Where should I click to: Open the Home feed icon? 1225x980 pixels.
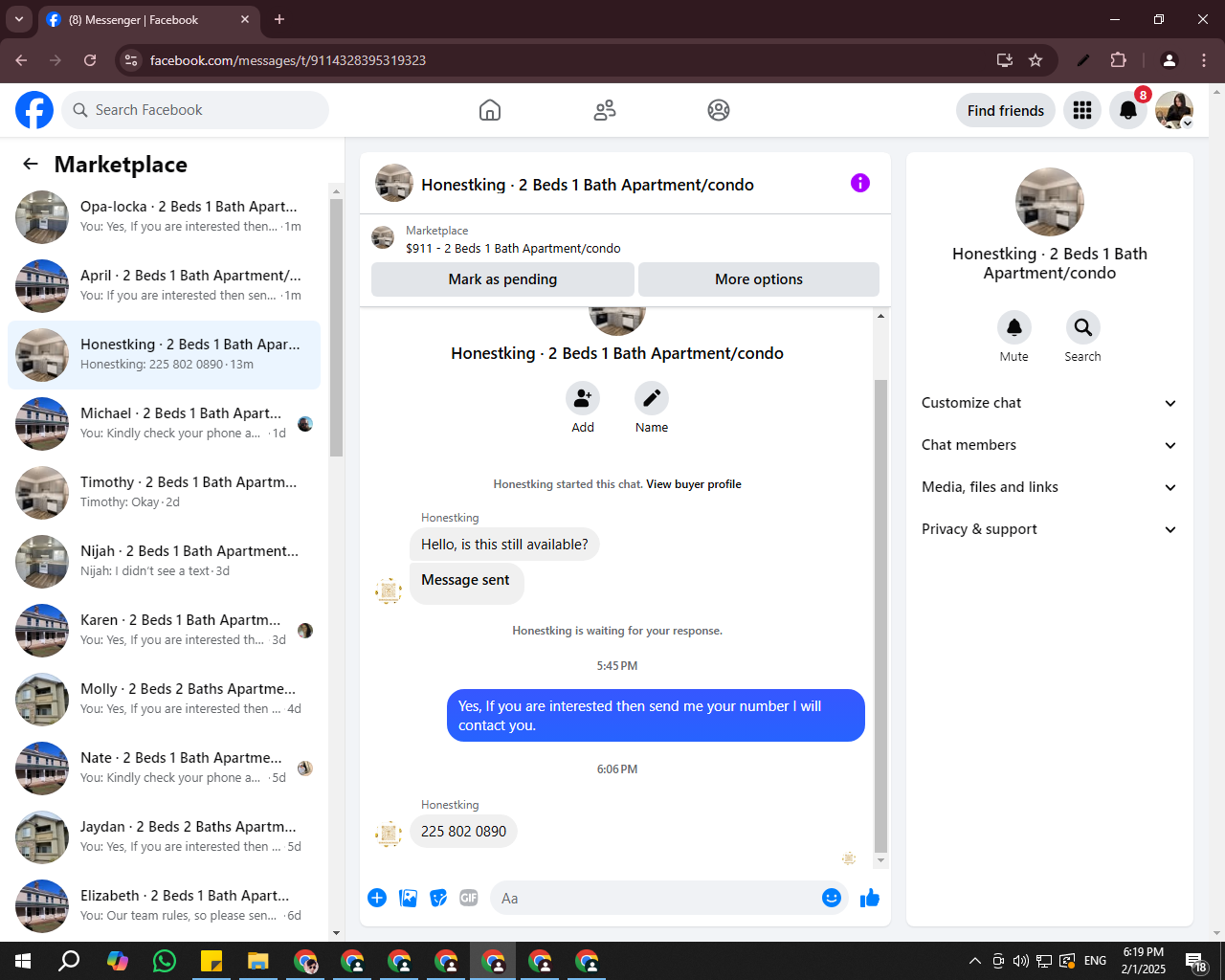pos(490,110)
